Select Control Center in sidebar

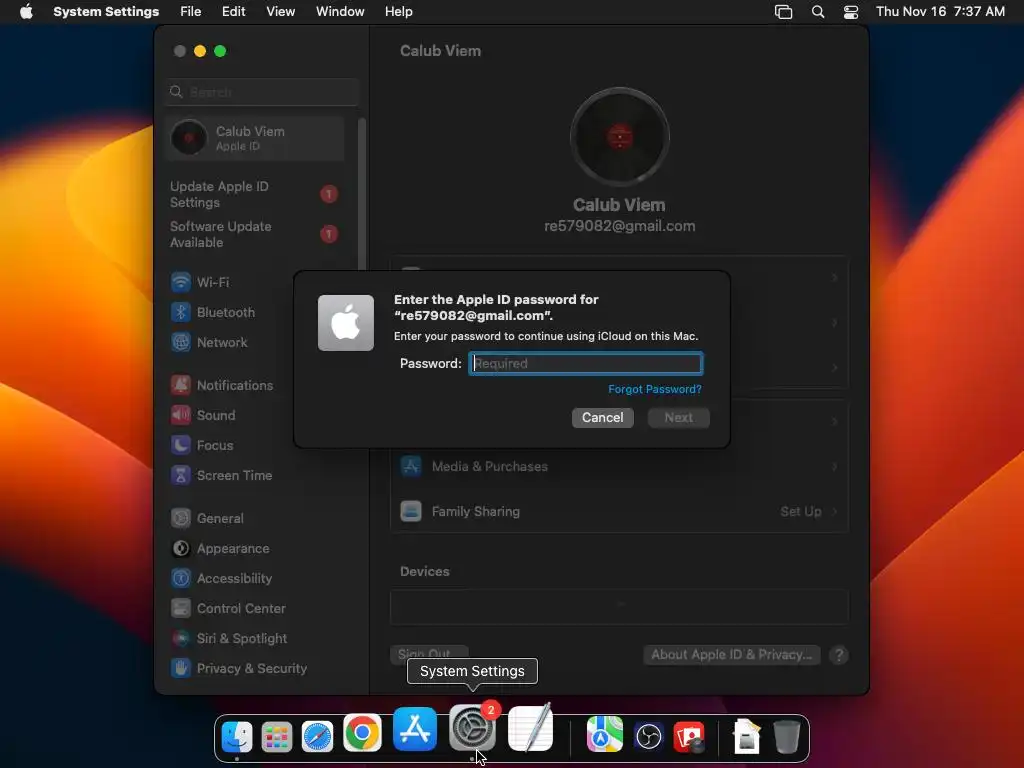pyautogui.click(x=228, y=609)
